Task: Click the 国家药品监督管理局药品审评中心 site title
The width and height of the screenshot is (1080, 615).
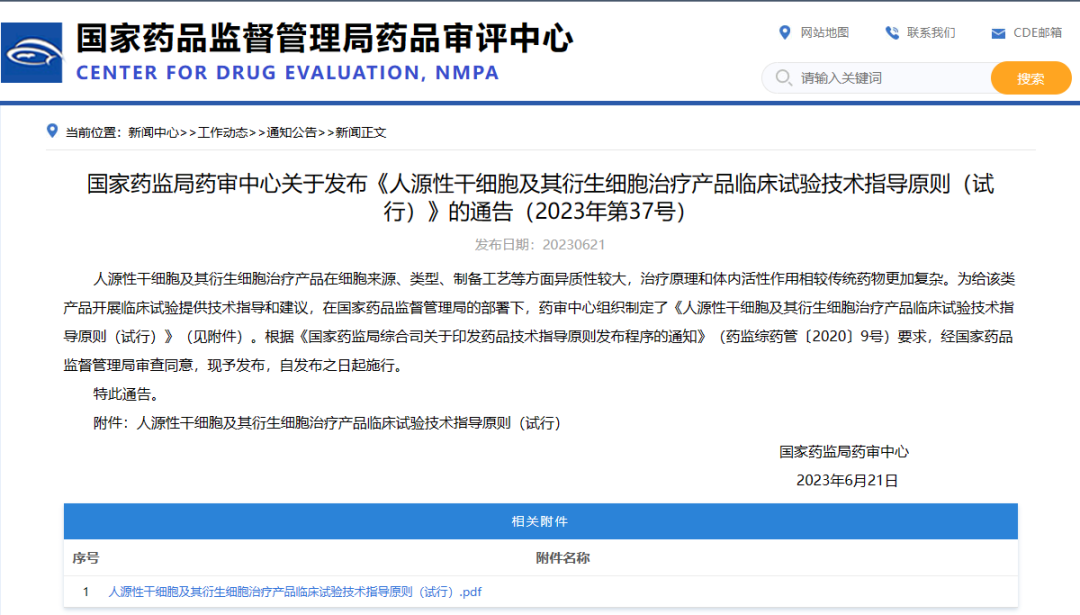Action: click(x=324, y=38)
